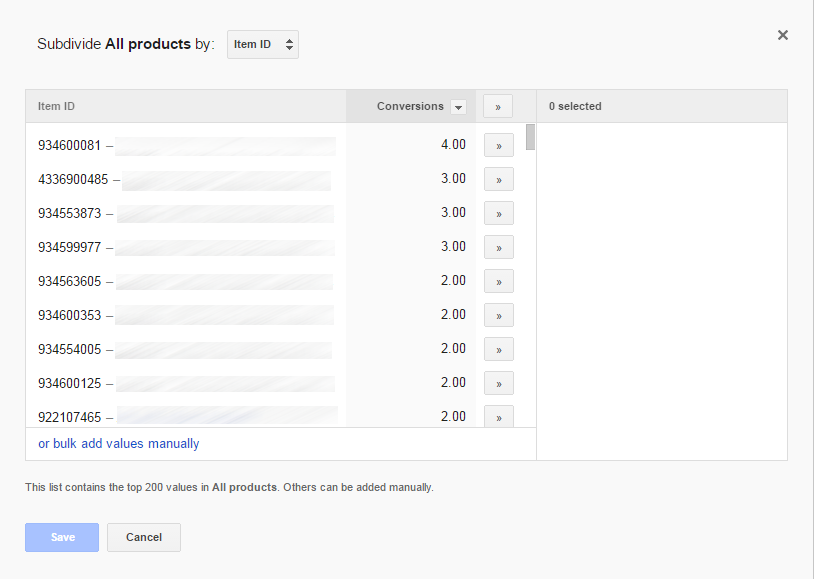Screen dimensions: 814x579
Task: Cancel the subdivide dialog
Action: tap(143, 537)
